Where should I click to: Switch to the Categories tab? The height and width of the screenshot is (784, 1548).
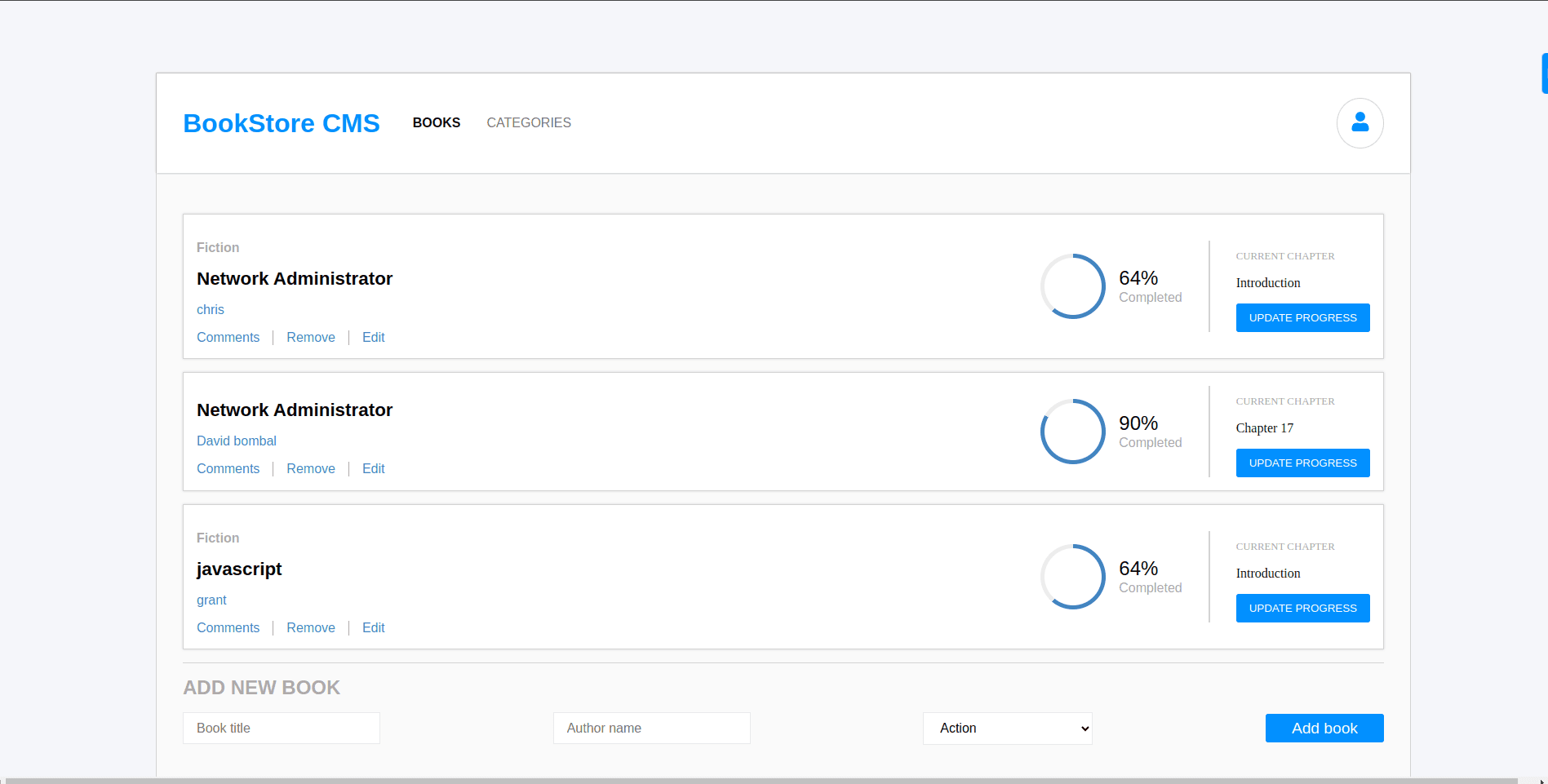tap(529, 122)
